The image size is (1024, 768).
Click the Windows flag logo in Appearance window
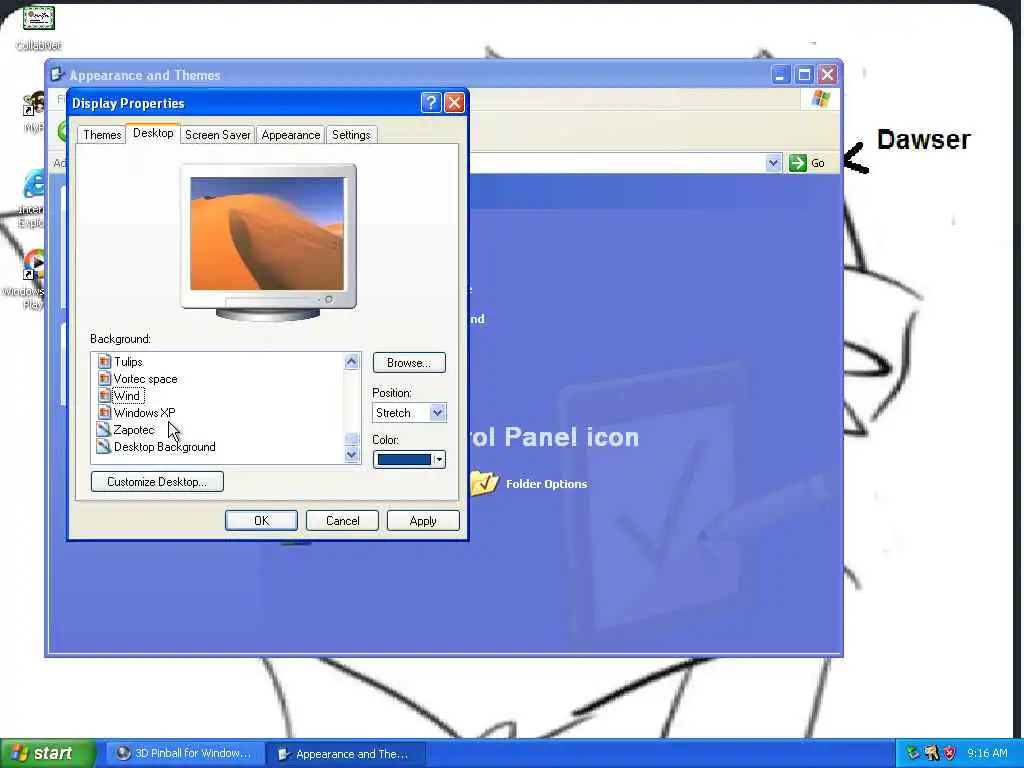coord(820,99)
